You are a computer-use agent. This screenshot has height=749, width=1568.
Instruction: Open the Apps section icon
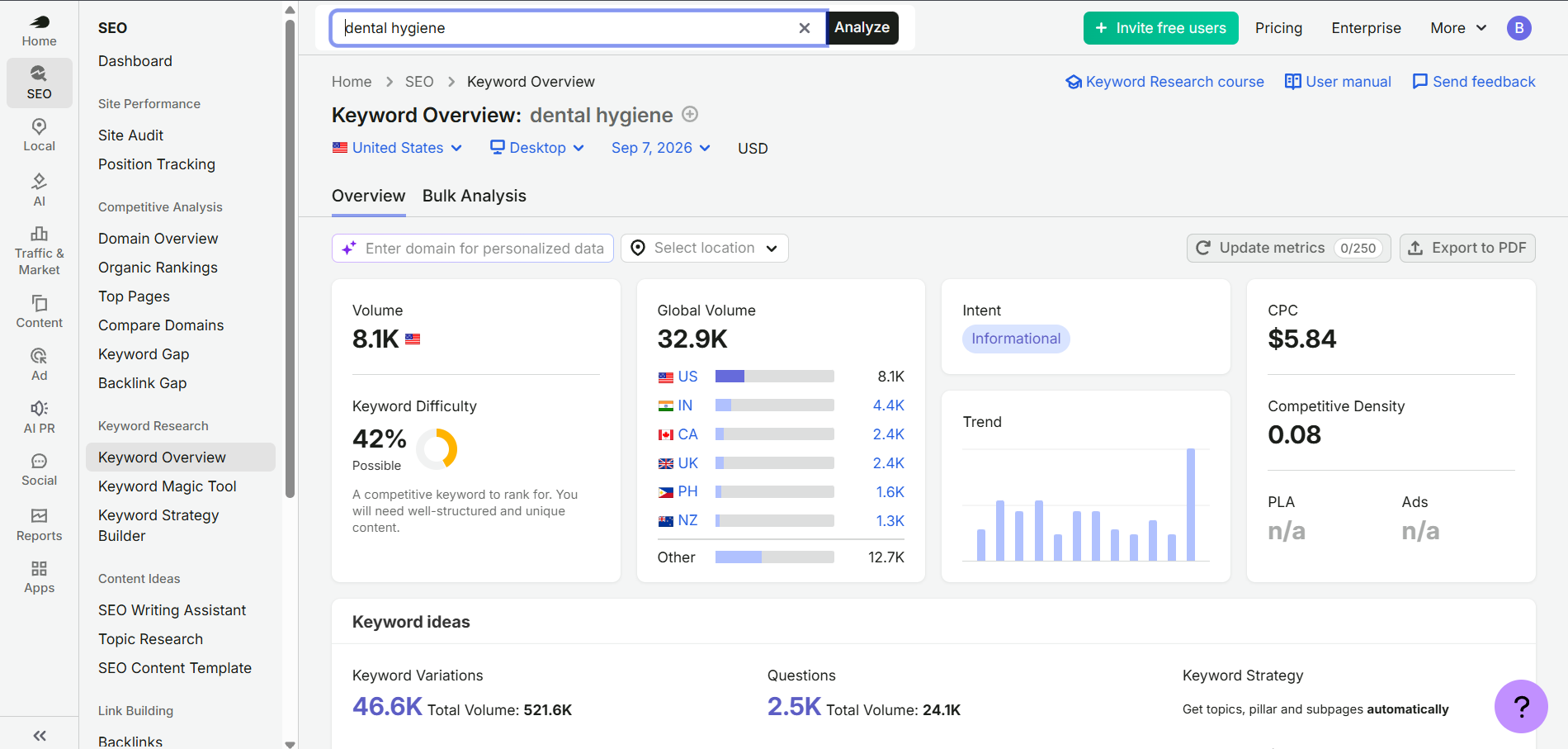click(39, 578)
